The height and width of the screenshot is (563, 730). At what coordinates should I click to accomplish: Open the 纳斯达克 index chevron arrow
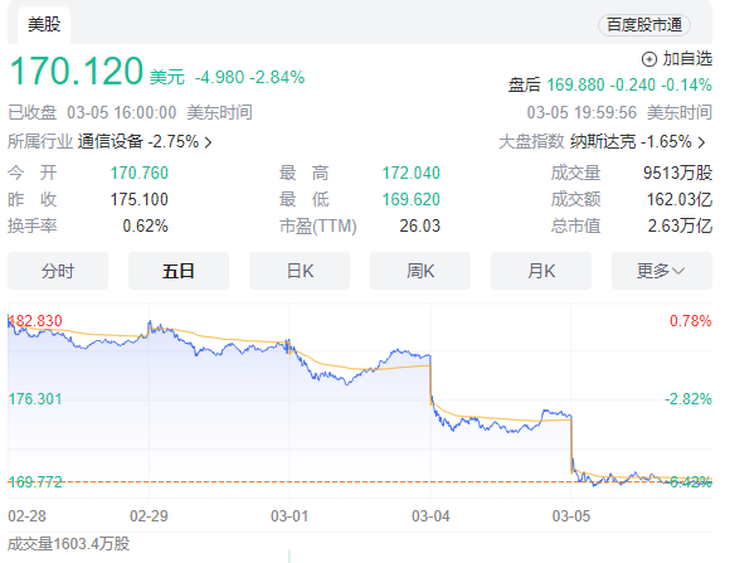click(702, 142)
